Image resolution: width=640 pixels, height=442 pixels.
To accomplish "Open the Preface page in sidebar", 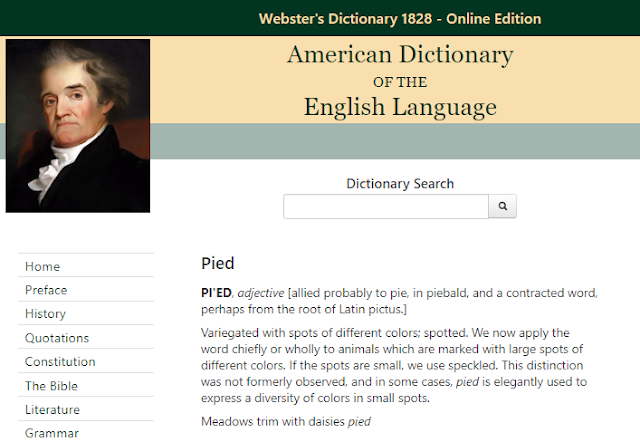I will (x=86, y=290).
